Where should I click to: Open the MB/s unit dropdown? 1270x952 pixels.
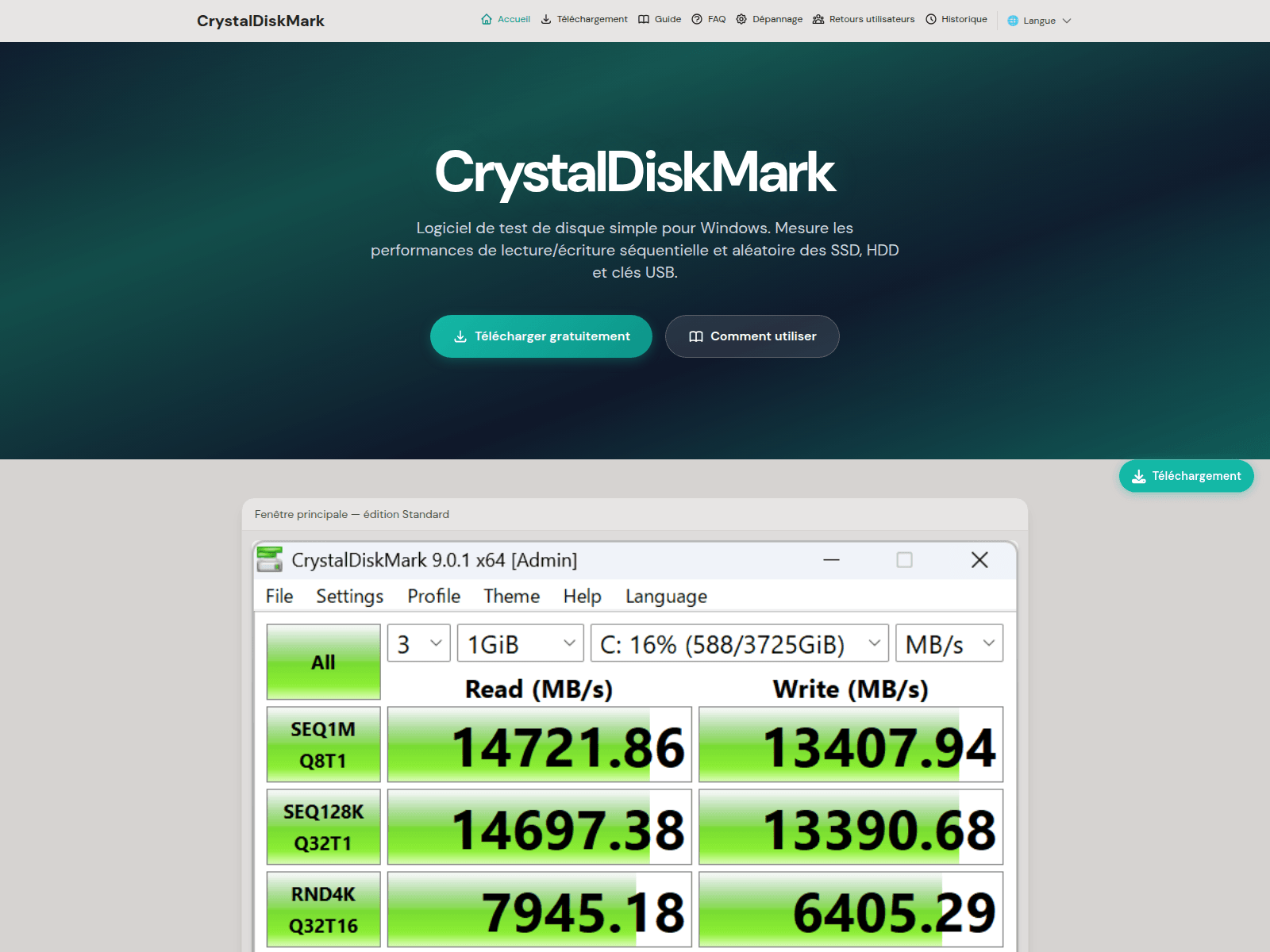[949, 643]
